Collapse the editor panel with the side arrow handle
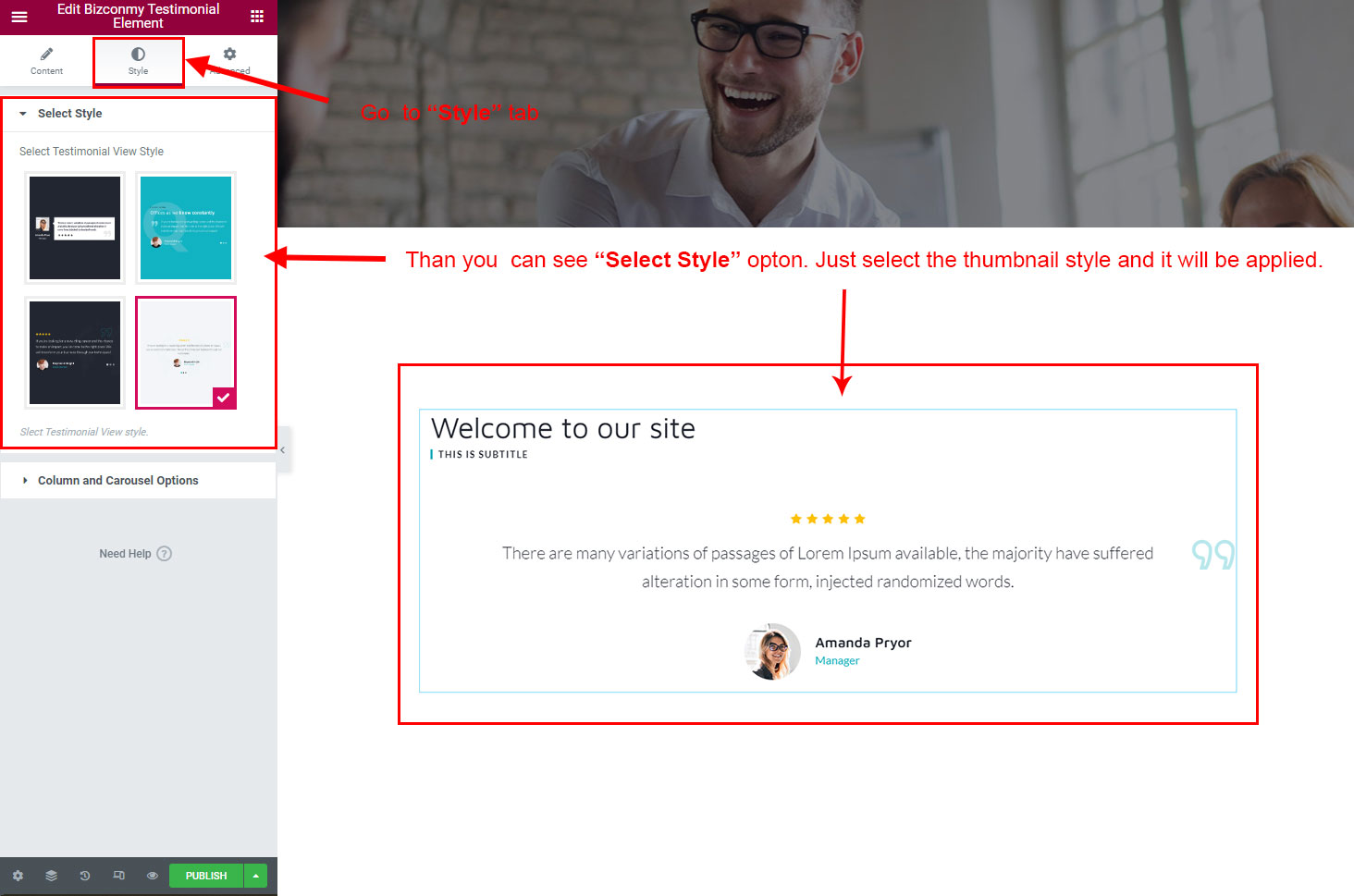Screen dimensions: 1354x896 pyautogui.click(x=283, y=450)
